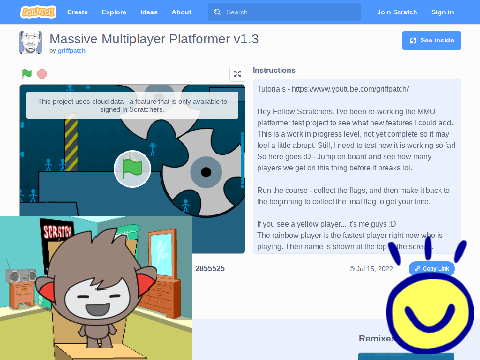This screenshot has width=480, height=360.
Task: Click the project title Massive Multiplayer Platformer v1.3
Action: coord(154,39)
